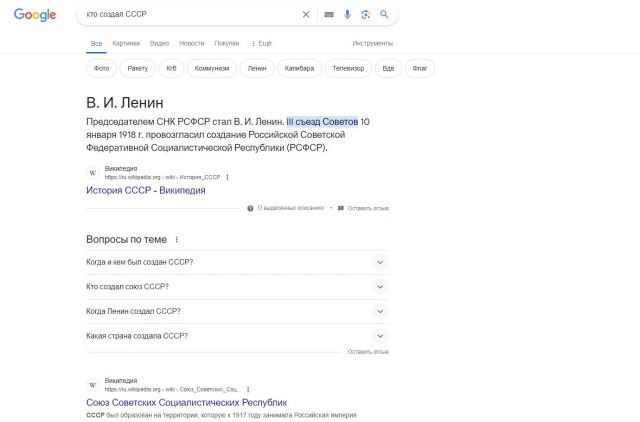Click 'Оставить отзыв' below related questions

click(x=368, y=351)
